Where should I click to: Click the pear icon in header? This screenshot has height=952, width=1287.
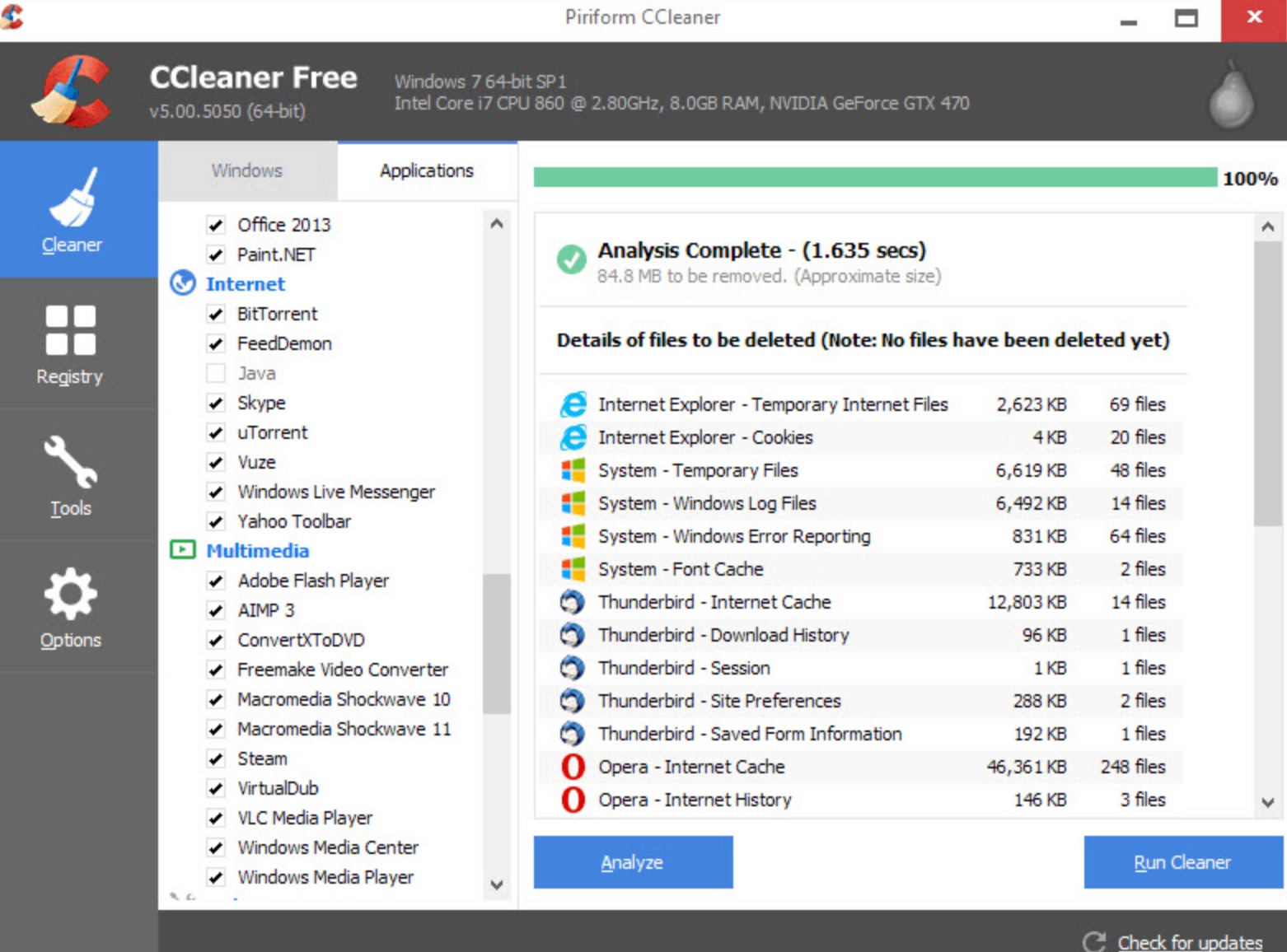pos(1231,95)
